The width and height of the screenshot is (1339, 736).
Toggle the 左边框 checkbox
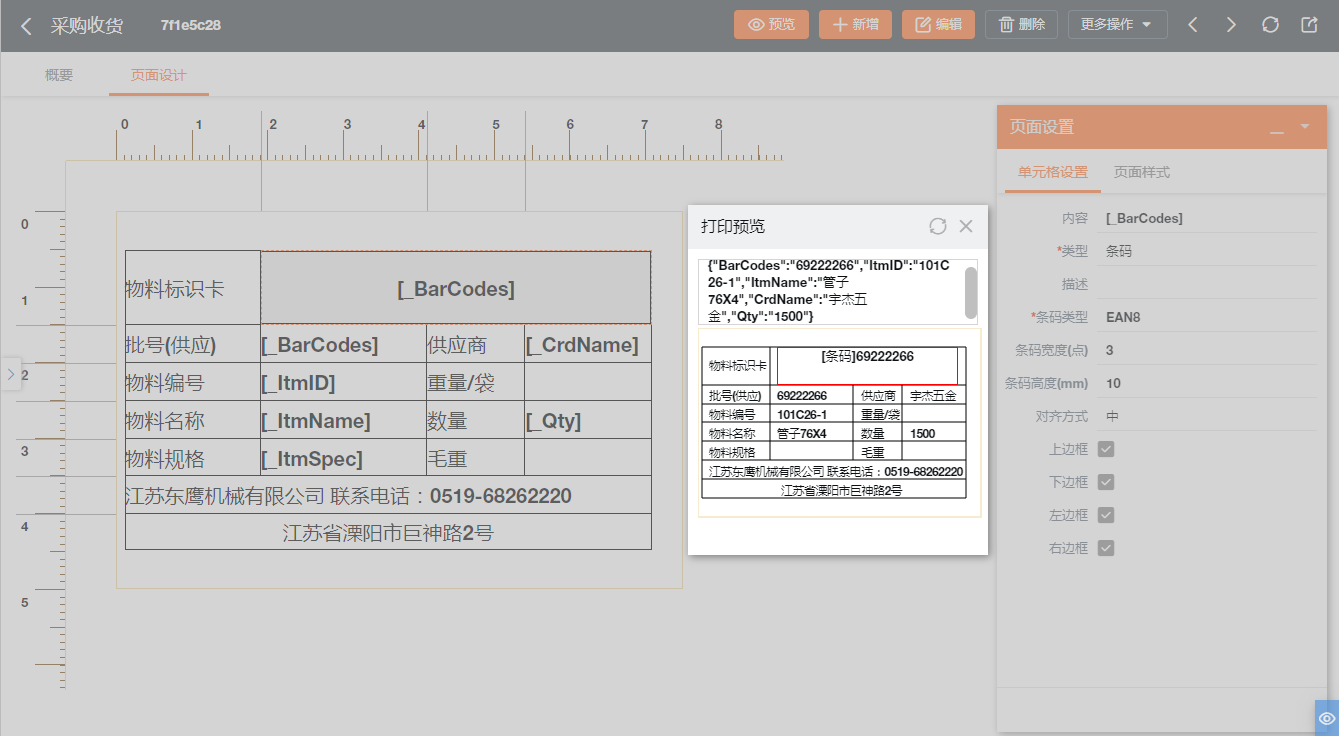(x=1106, y=515)
